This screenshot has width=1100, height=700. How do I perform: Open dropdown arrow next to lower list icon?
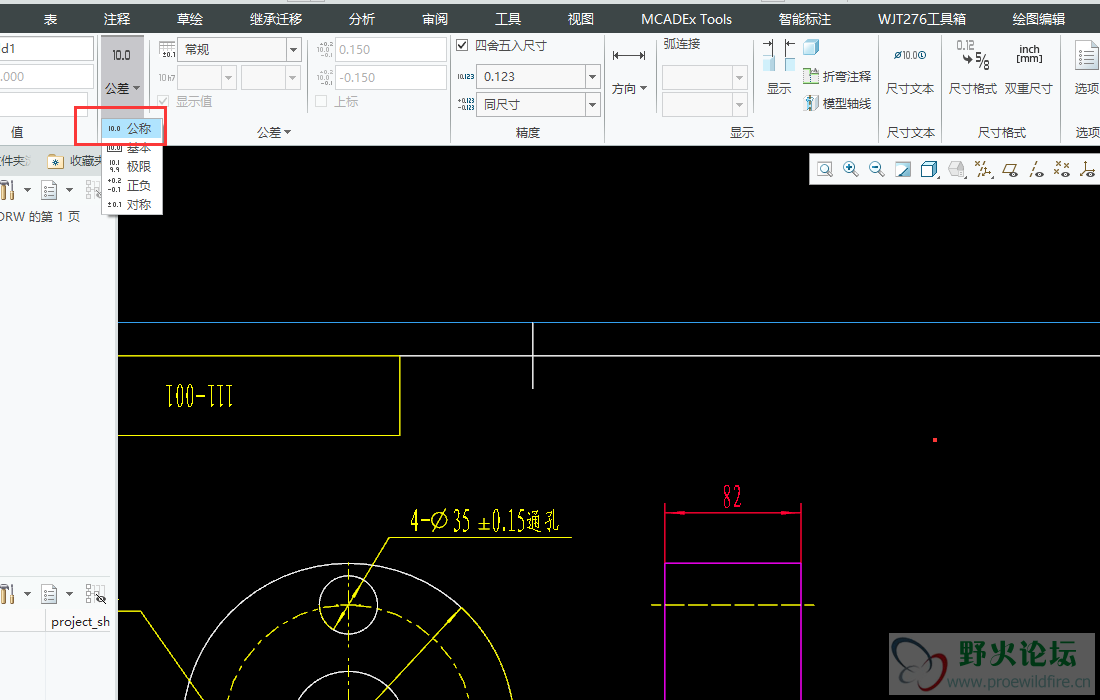tap(69, 594)
